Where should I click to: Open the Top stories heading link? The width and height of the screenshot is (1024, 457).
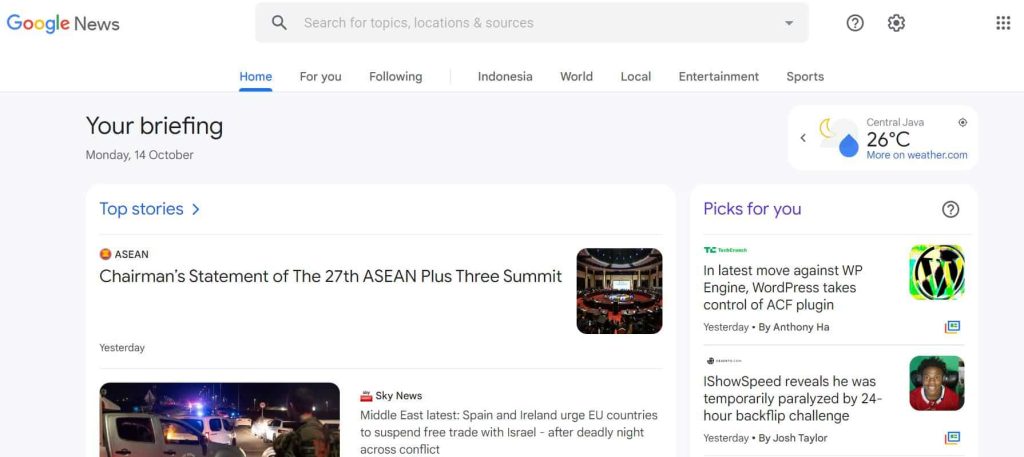coord(141,209)
